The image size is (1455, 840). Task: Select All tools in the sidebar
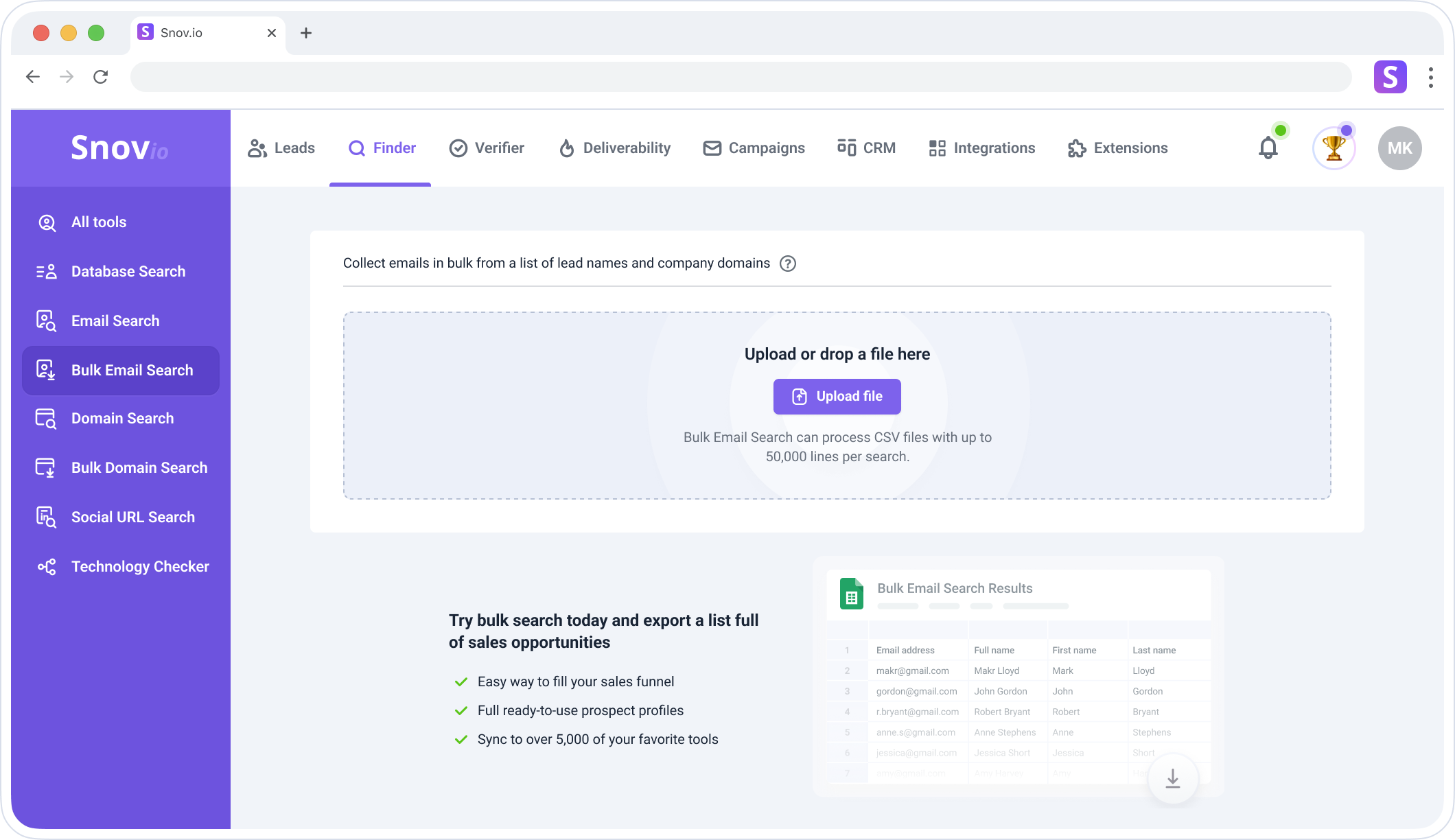[99, 221]
